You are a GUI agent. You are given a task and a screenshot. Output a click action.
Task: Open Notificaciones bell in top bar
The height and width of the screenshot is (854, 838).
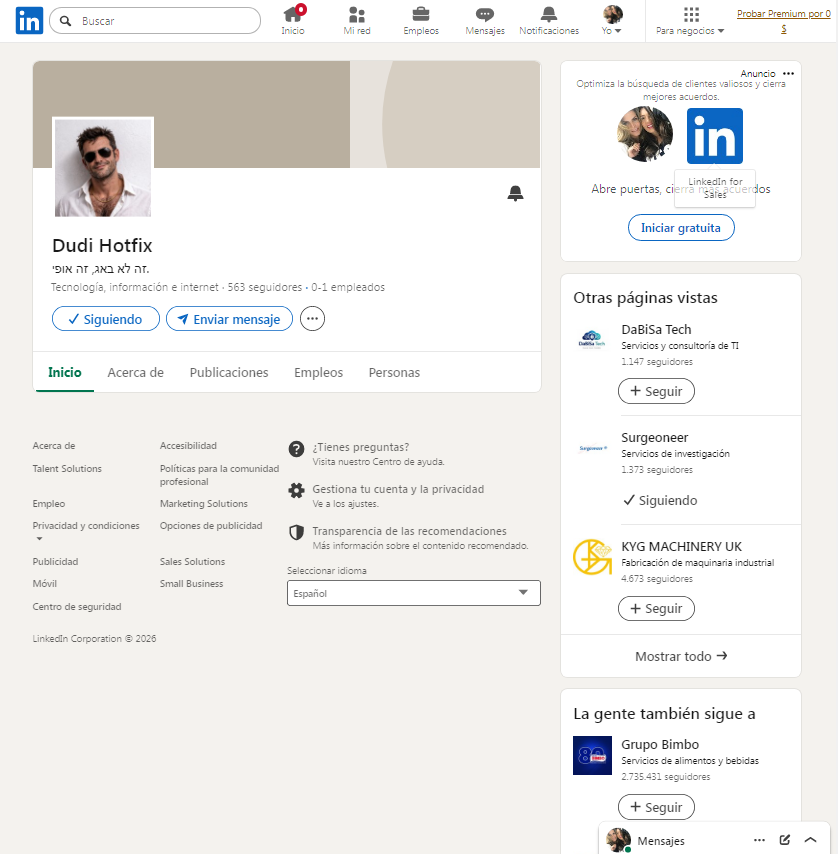click(x=549, y=14)
